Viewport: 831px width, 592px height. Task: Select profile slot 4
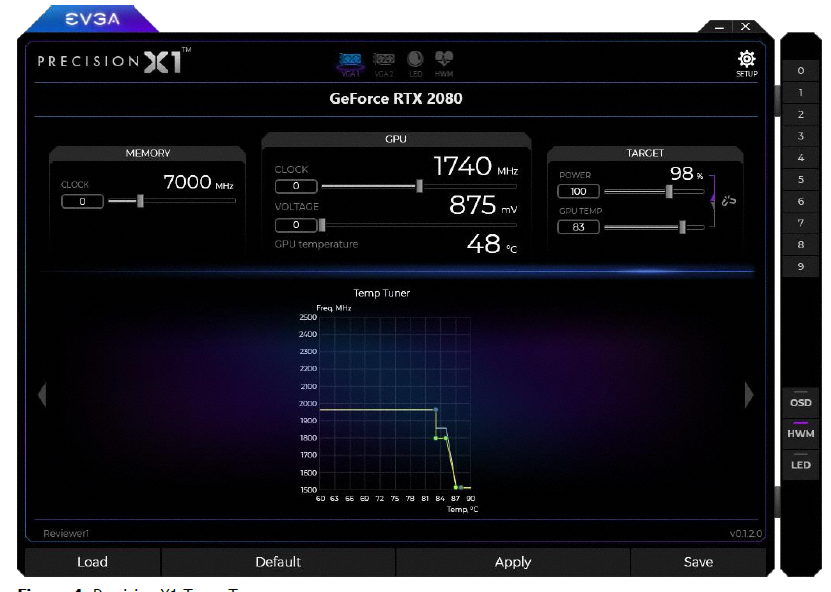pos(801,157)
